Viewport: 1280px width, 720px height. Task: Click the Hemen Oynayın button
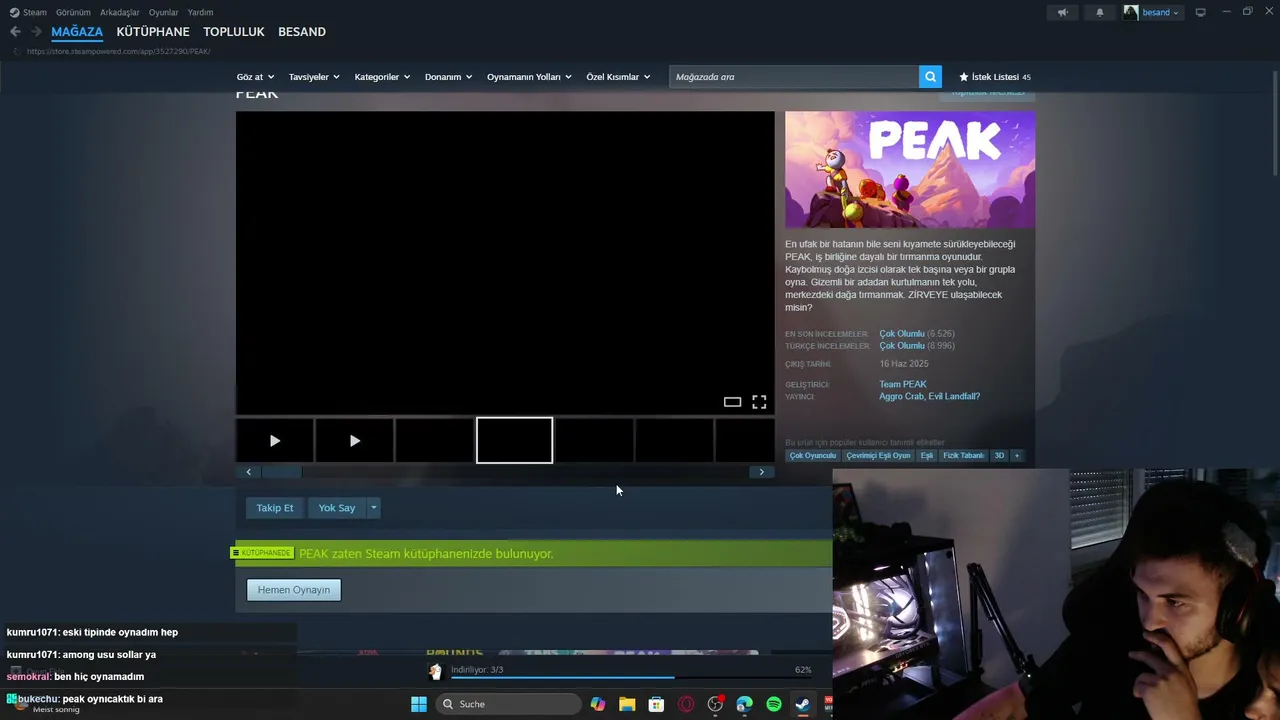[294, 590]
